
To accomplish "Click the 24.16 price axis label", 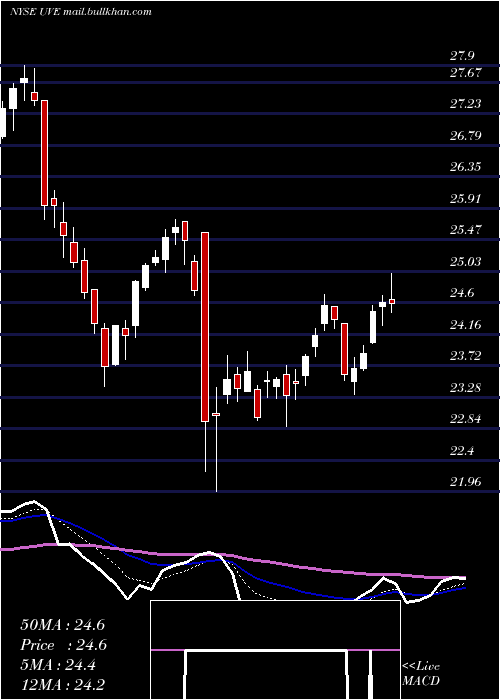I will click(466, 324).
